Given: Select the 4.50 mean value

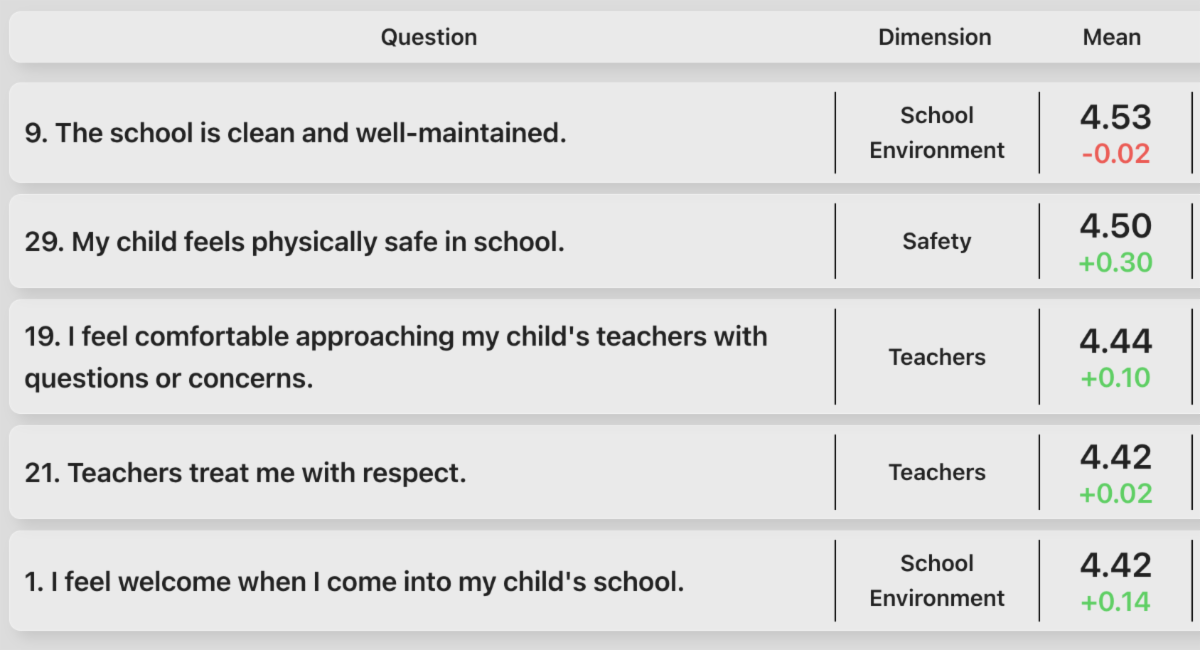Looking at the screenshot, I should [x=1115, y=227].
